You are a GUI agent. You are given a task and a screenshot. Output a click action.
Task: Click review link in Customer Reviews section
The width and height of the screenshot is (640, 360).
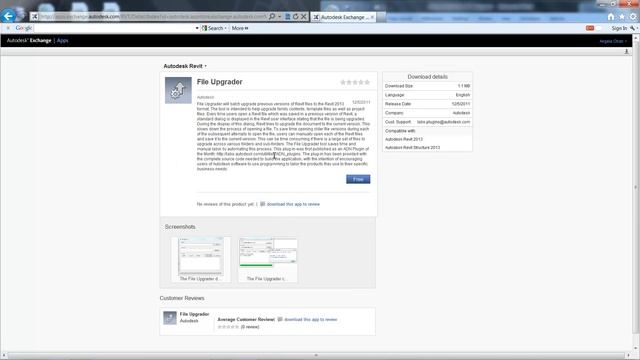311,320
